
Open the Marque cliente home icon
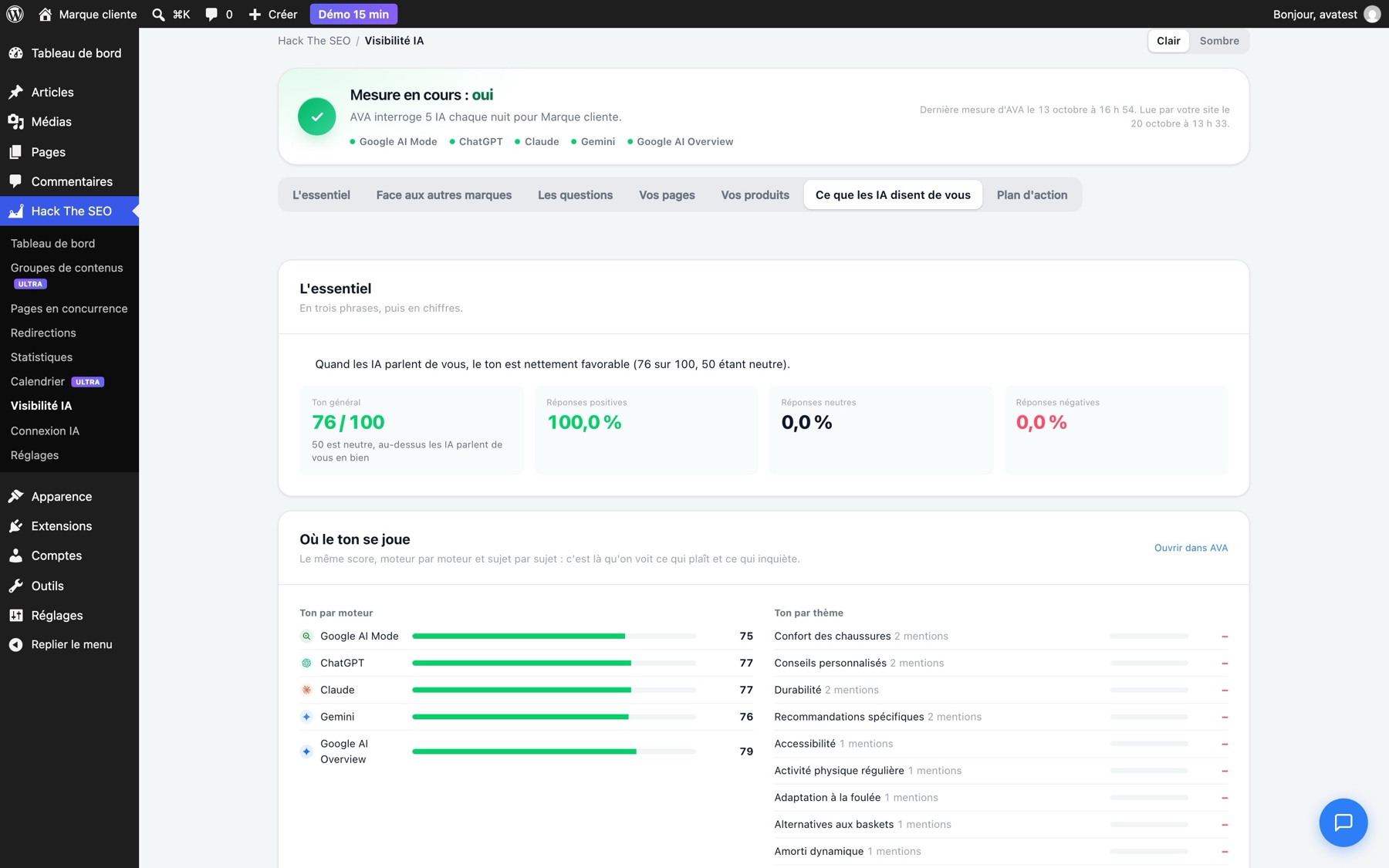(x=45, y=14)
